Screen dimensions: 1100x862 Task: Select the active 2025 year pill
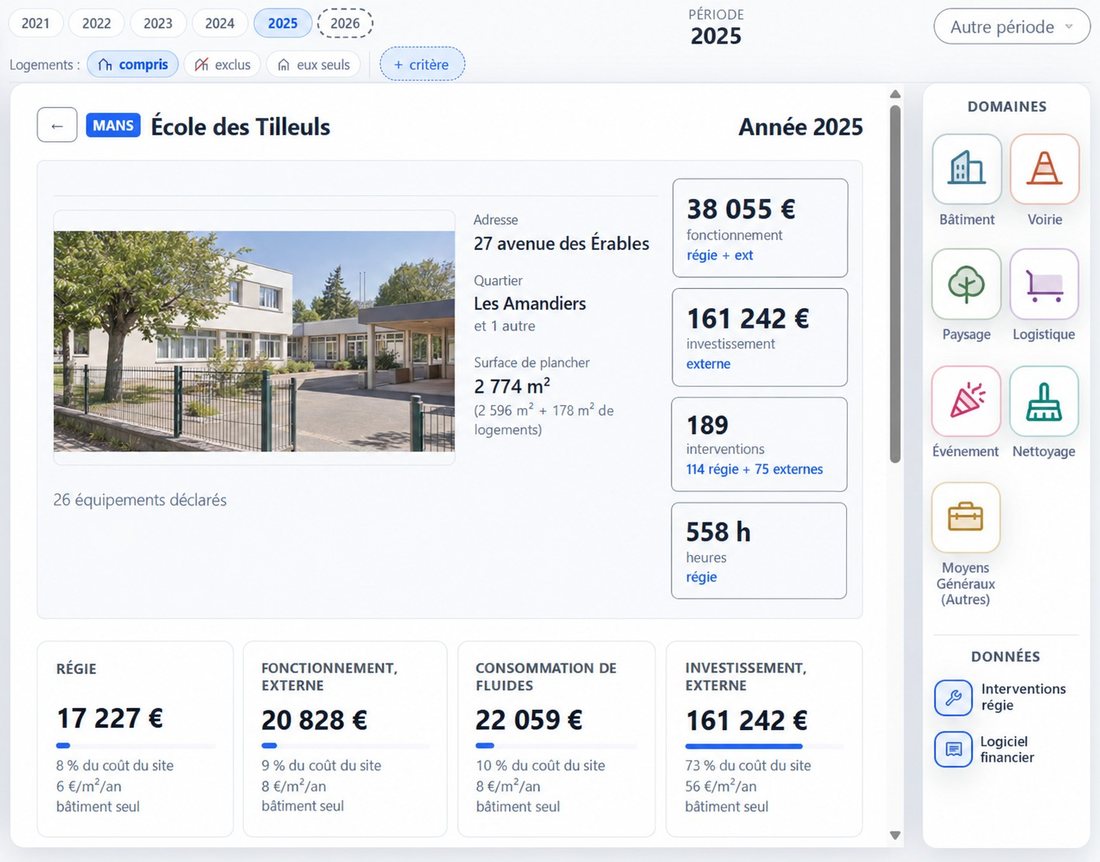(x=283, y=23)
